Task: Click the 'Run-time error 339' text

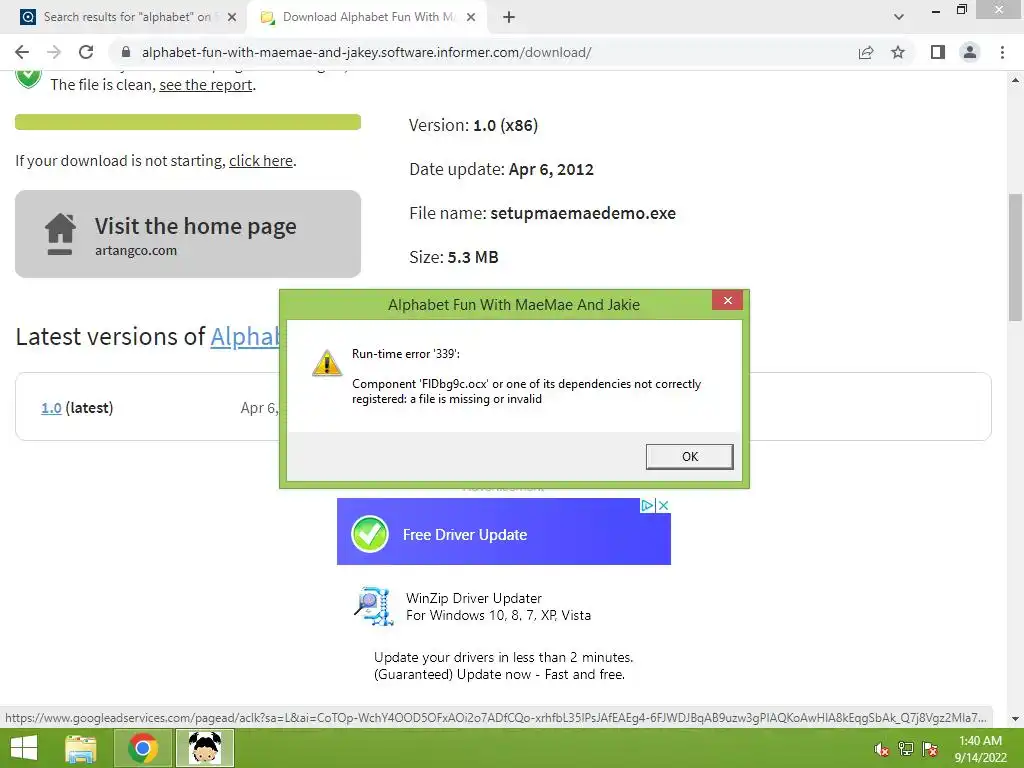Action: point(406,354)
